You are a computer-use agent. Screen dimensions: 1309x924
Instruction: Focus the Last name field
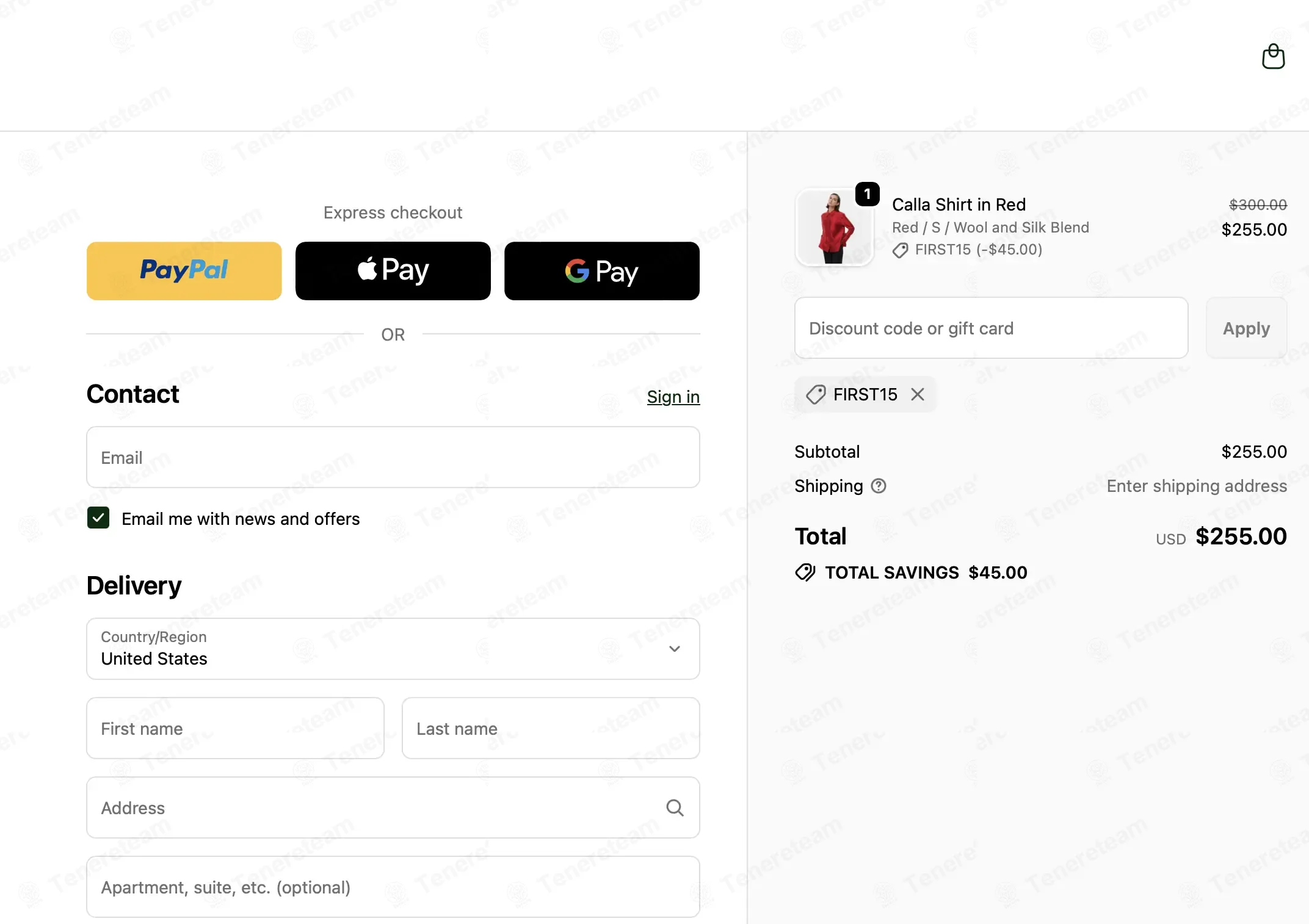click(x=551, y=728)
